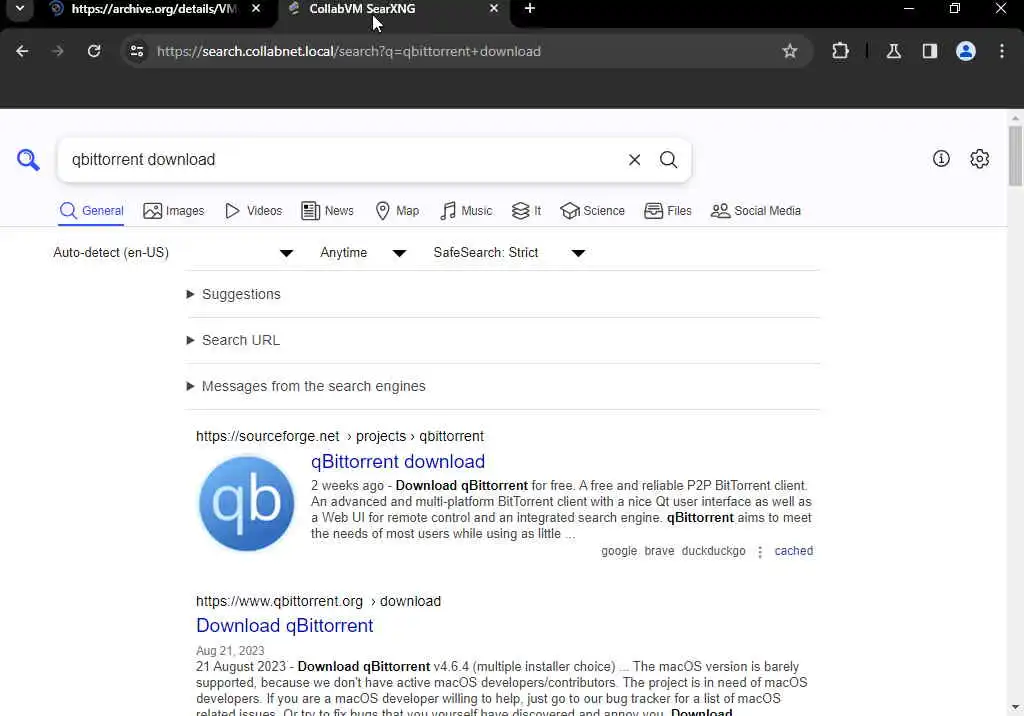This screenshot has height=716, width=1024.
Task: Select the Music search category
Action: (466, 211)
